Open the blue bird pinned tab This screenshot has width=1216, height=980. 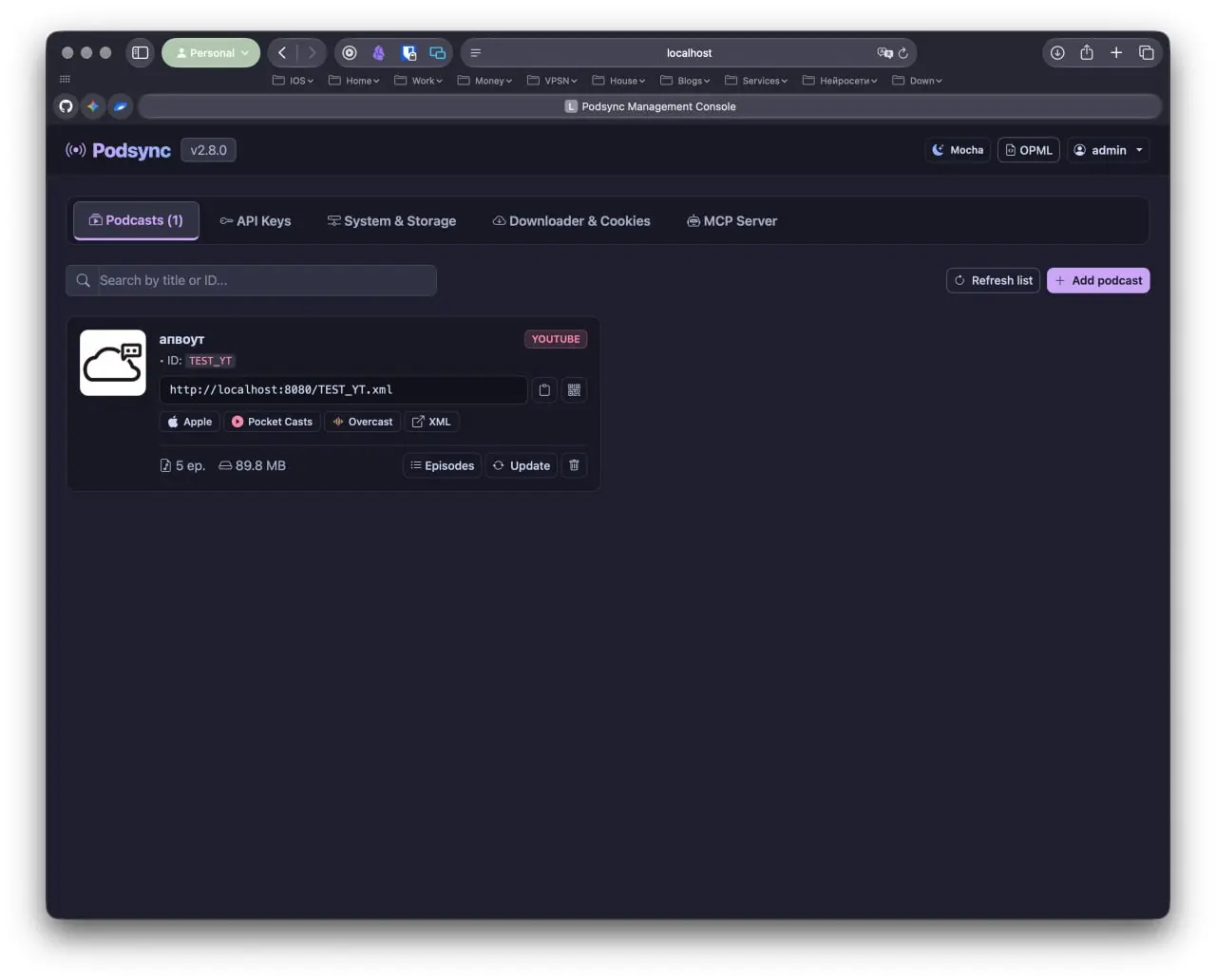[x=121, y=106]
